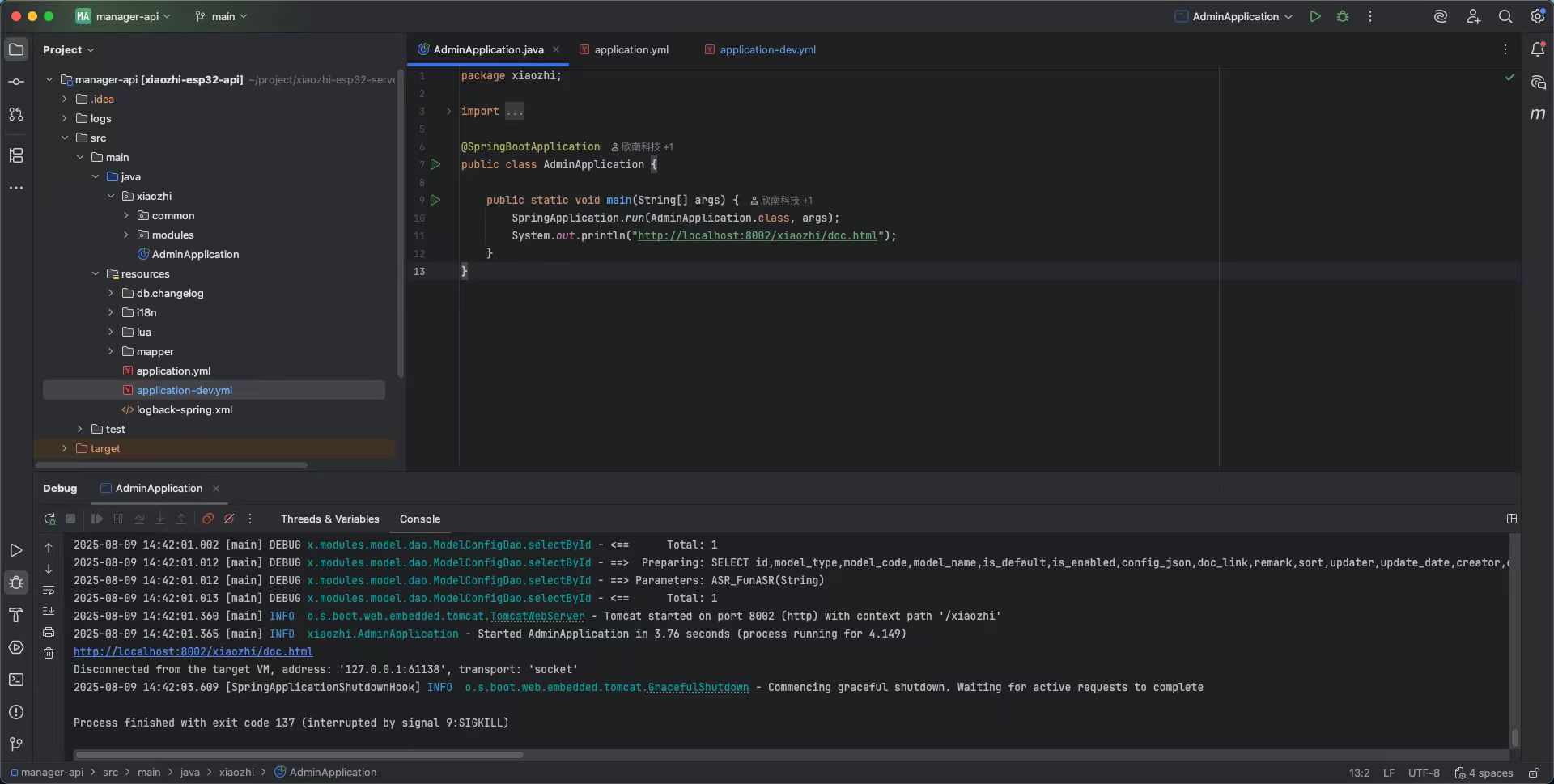The height and width of the screenshot is (784, 1554).
Task: Open the Terminal tool window
Action: click(x=16, y=680)
